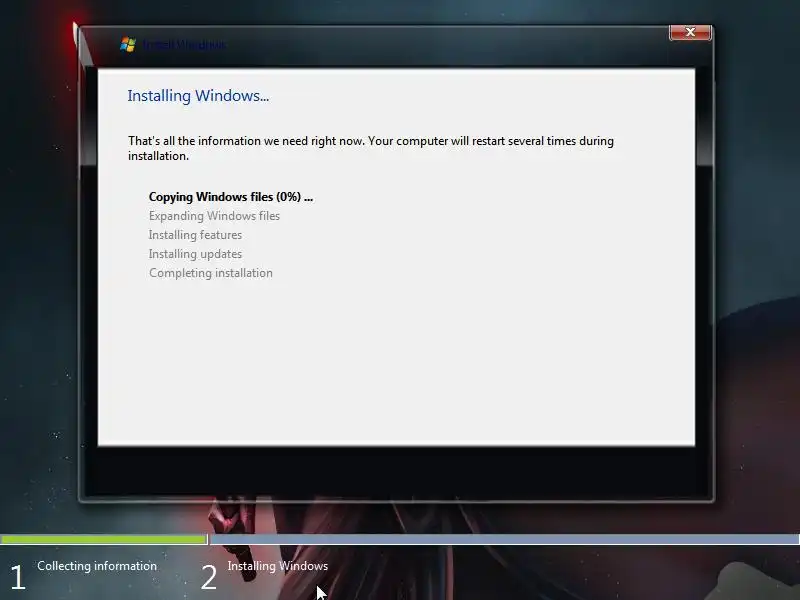Click the Completing installation step
Image resolution: width=800 pixels, height=600 pixels.
pyautogui.click(x=211, y=273)
